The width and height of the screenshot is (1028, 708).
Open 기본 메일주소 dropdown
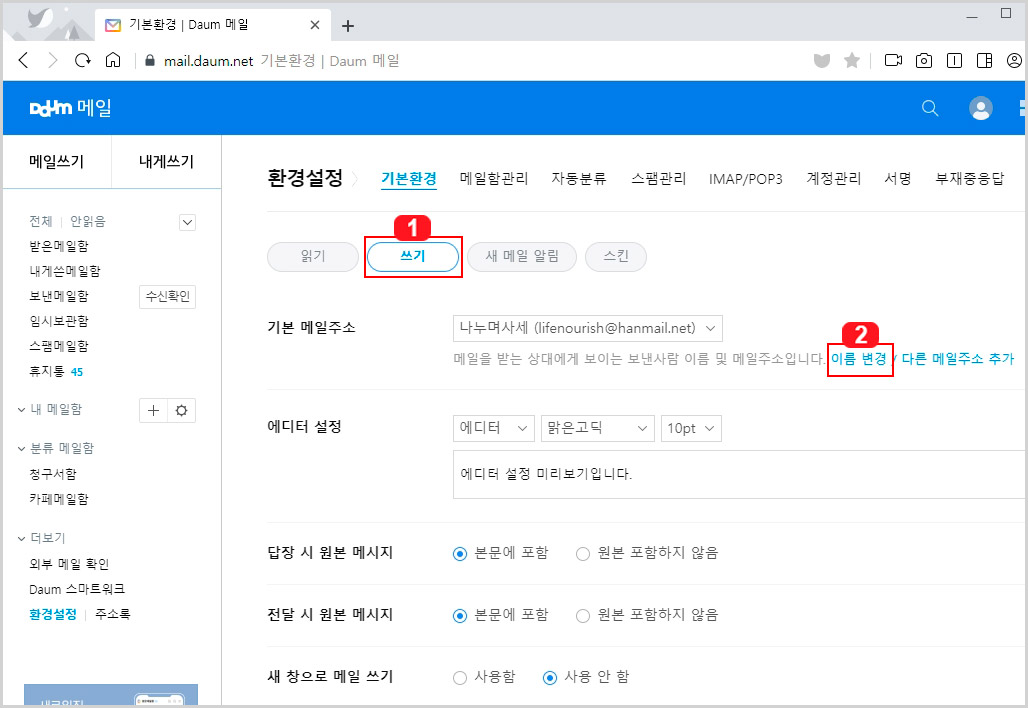pyautogui.click(x=587, y=328)
